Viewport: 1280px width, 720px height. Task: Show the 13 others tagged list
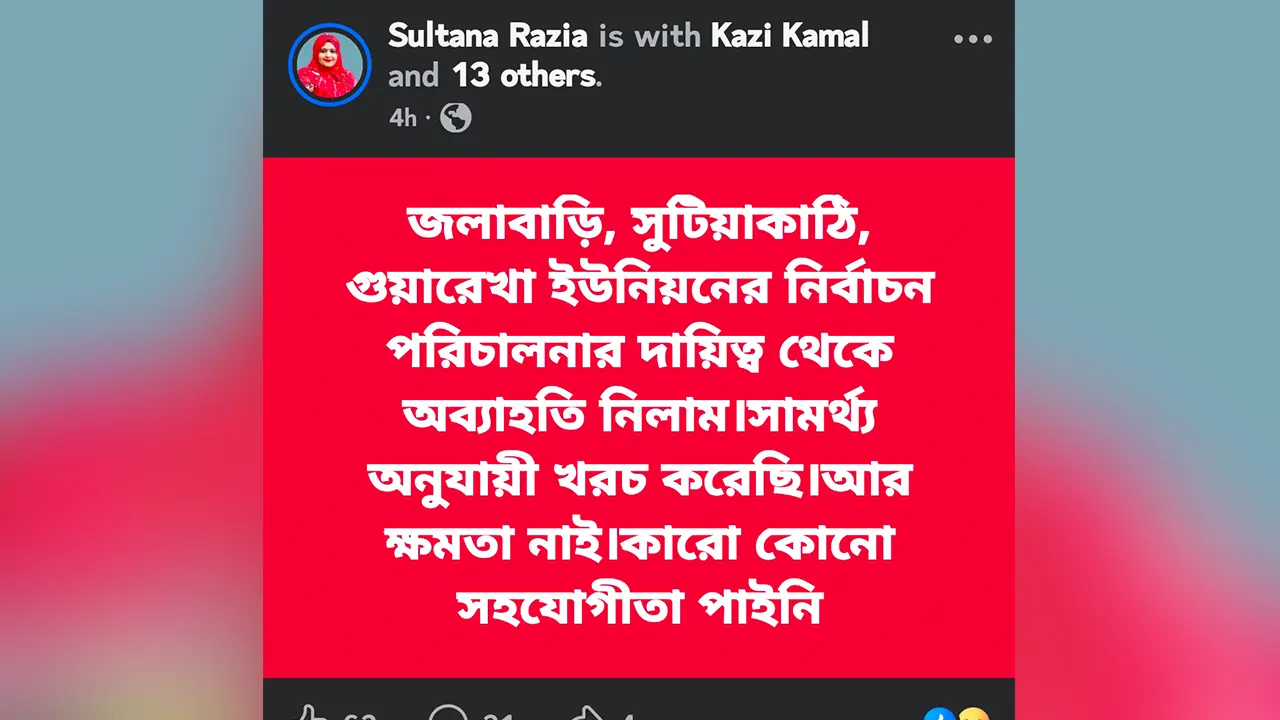click(525, 76)
